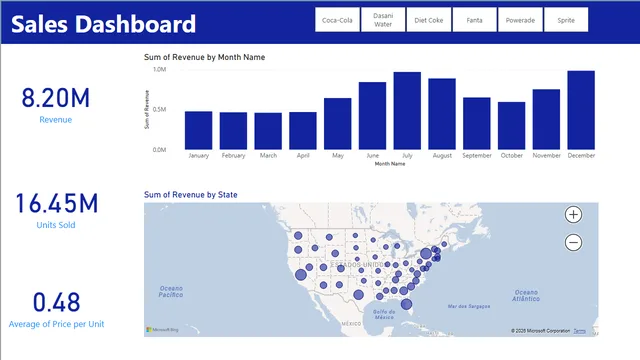Select the September revenue bar

pos(477,123)
